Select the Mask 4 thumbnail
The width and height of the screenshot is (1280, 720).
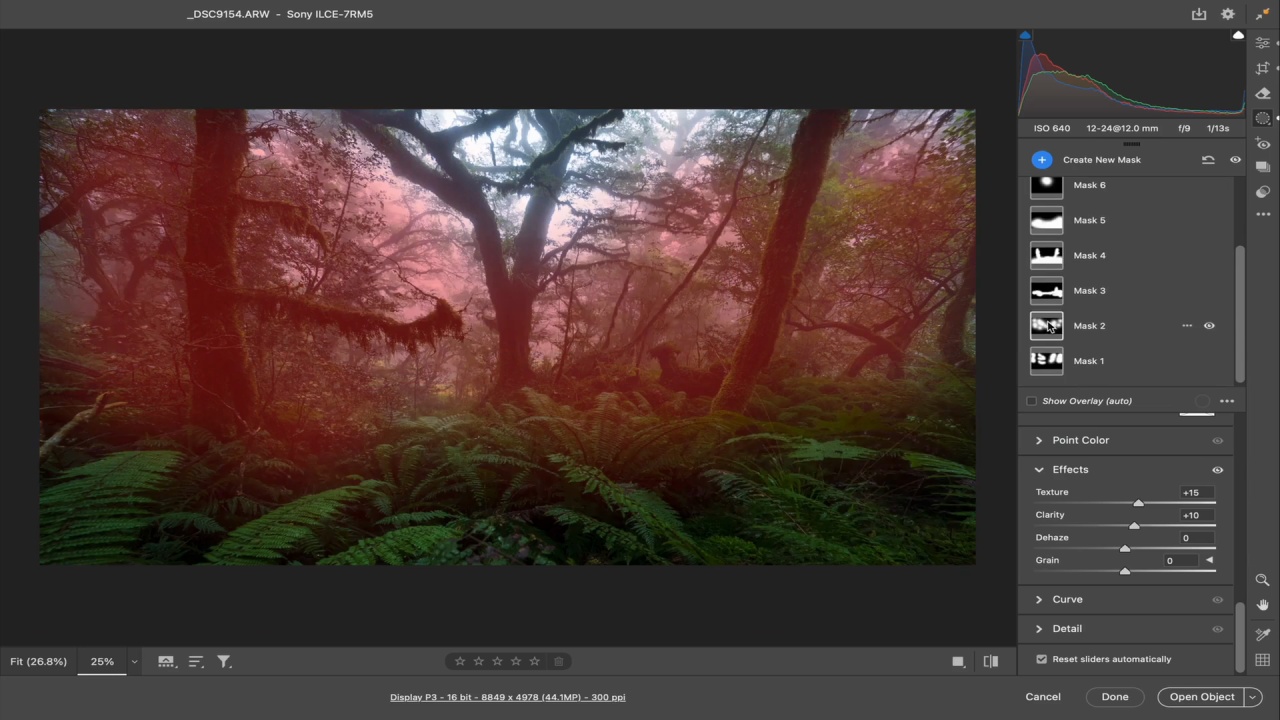point(1047,255)
